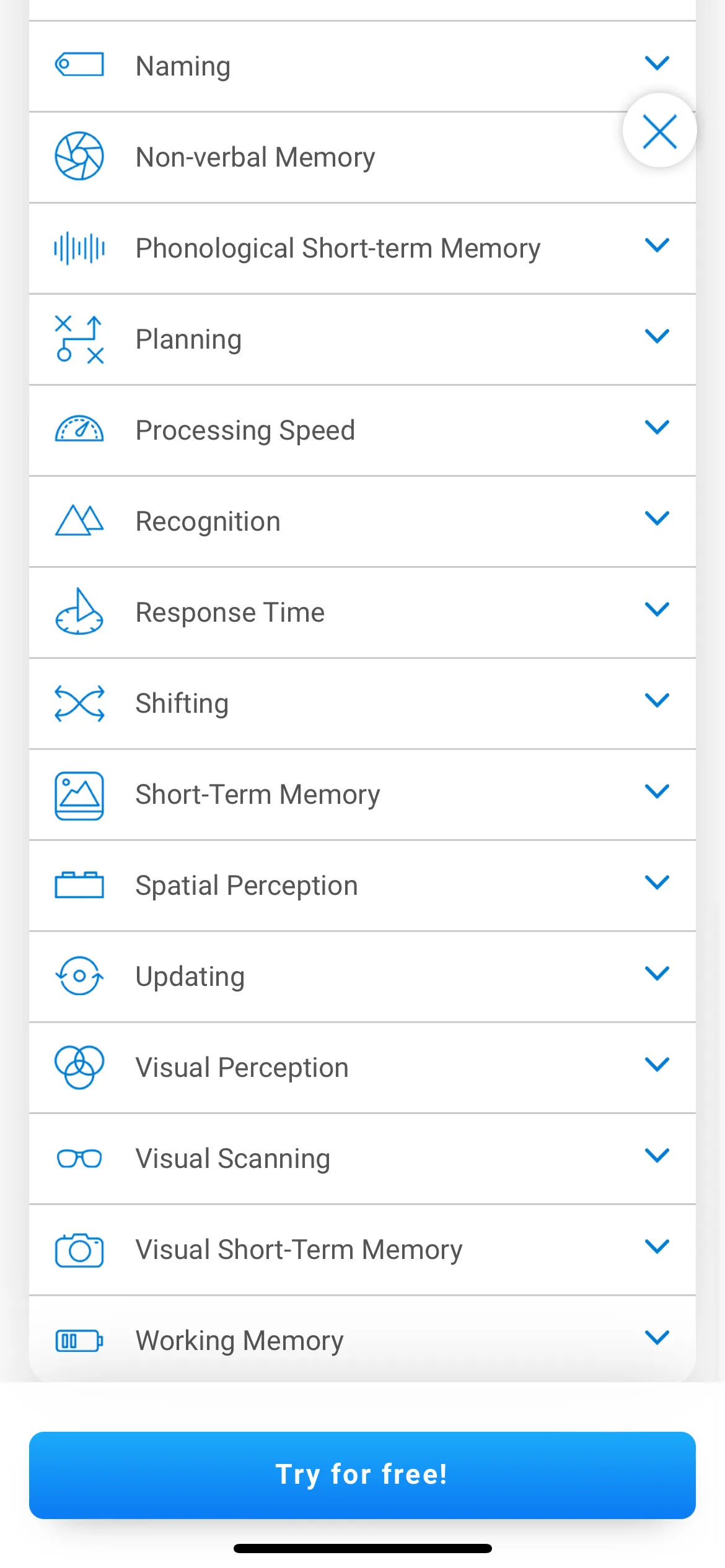Open the Visual Perception row
The height and width of the screenshot is (1568, 725).
[x=362, y=1068]
